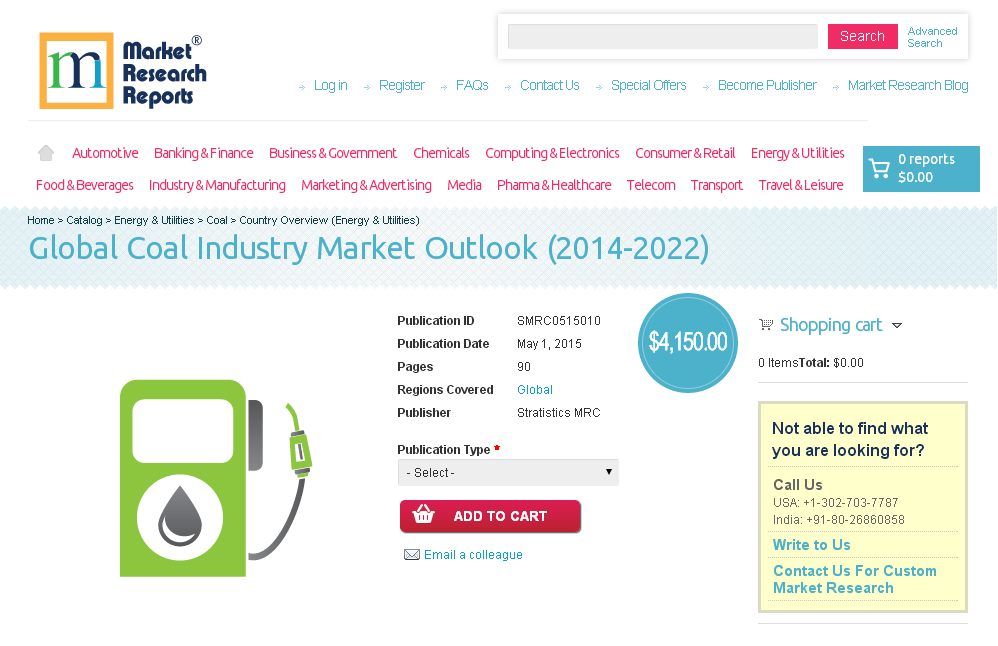The width and height of the screenshot is (998, 646).
Task: Click the blue $4,150.00 price badge
Action: coord(687,342)
